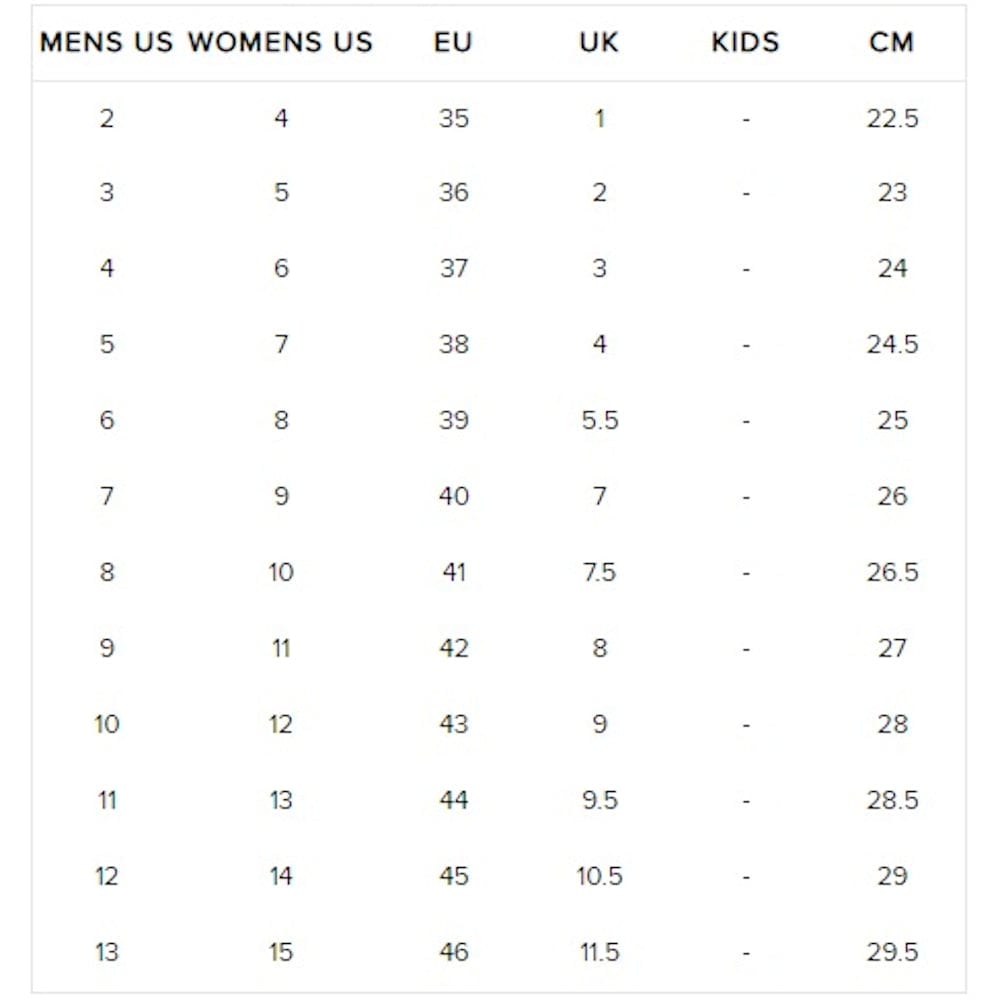Select Womens US size 10 cell
Viewport: 1000px width, 1000px height.
(281, 572)
